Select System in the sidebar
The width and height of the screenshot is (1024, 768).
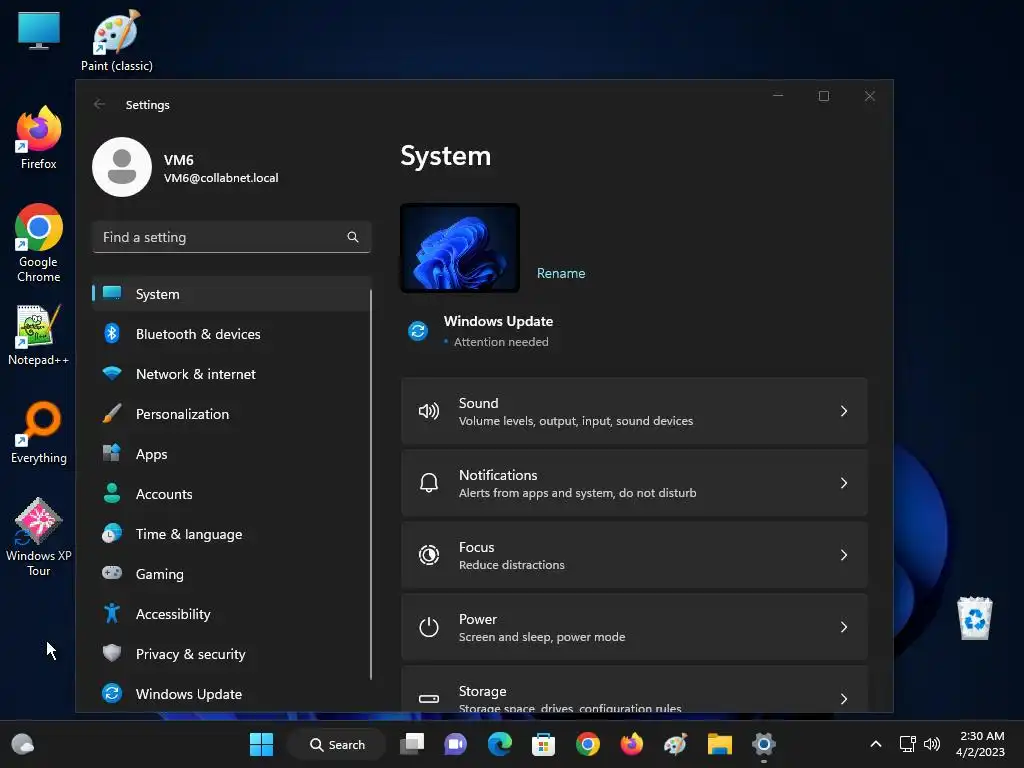pos(231,294)
